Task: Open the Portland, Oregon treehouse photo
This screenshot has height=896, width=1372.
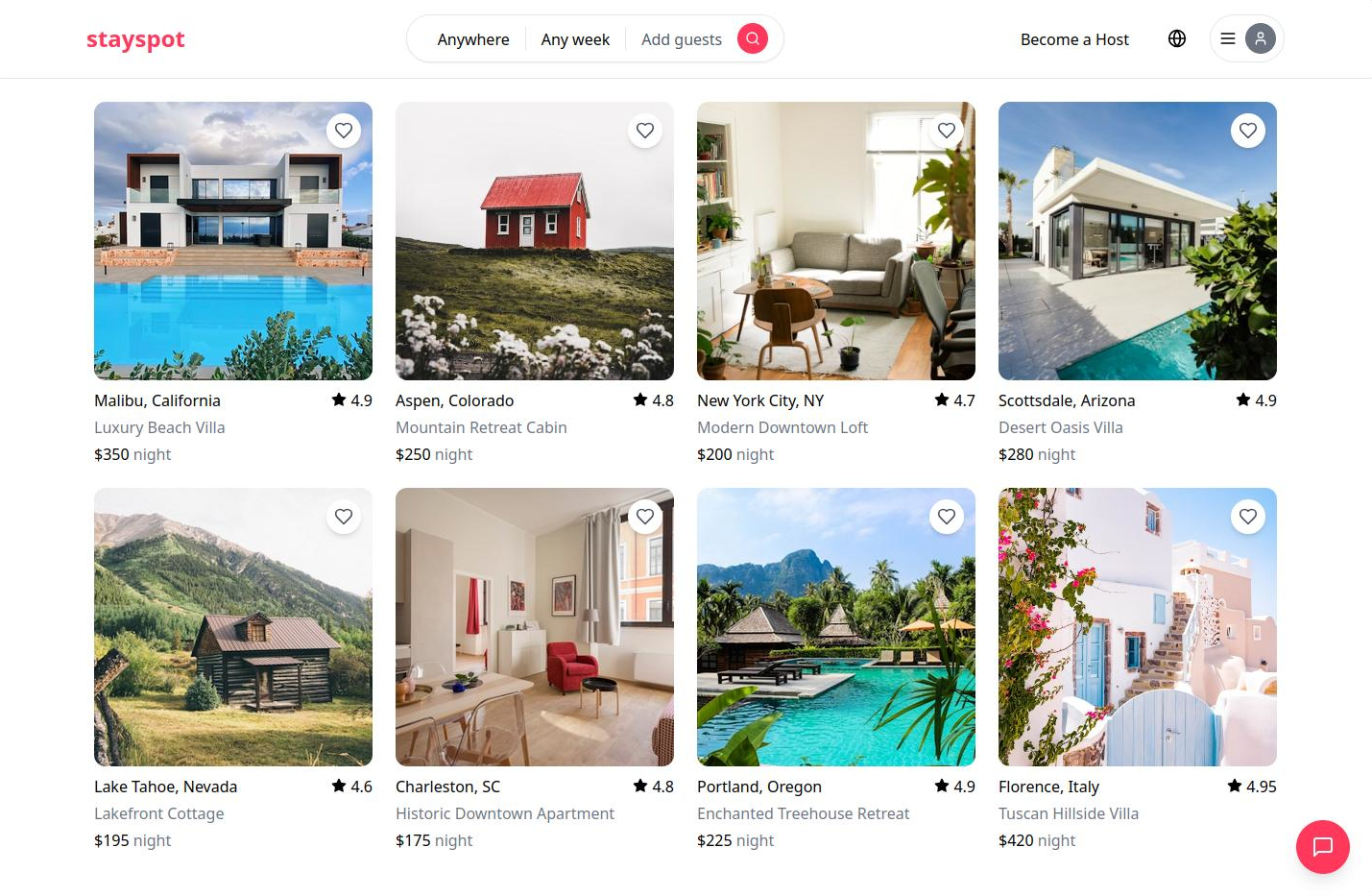Action: tap(836, 627)
